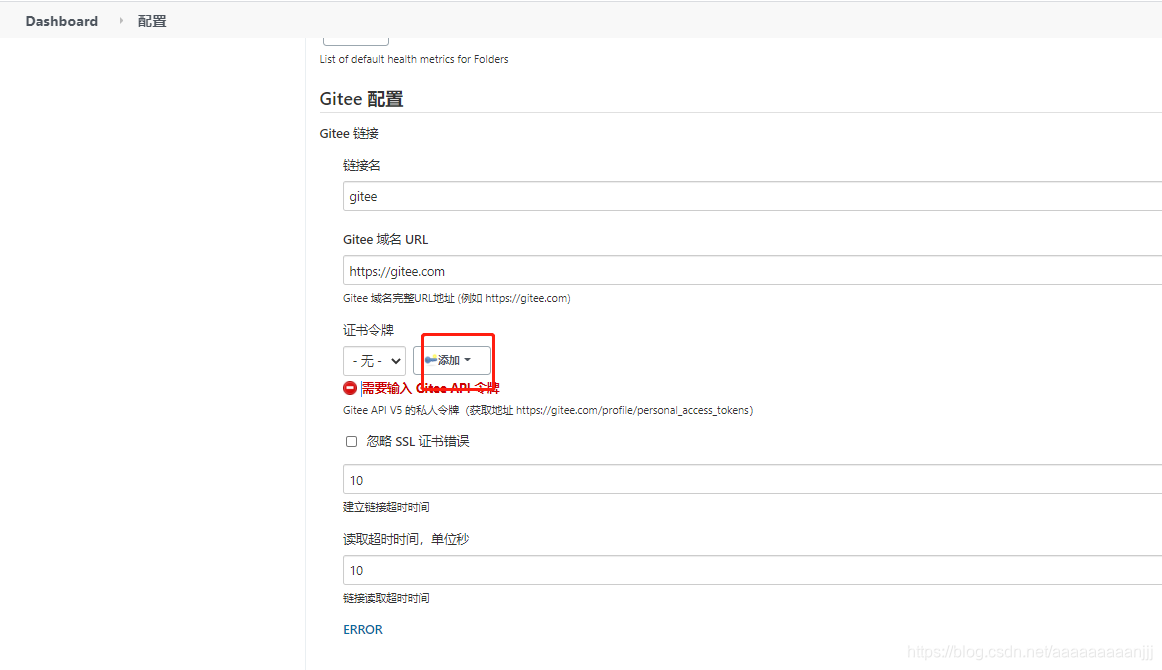The height and width of the screenshot is (670, 1162).
Task: Go to Dashboard breadcrumb link
Action: point(62,21)
